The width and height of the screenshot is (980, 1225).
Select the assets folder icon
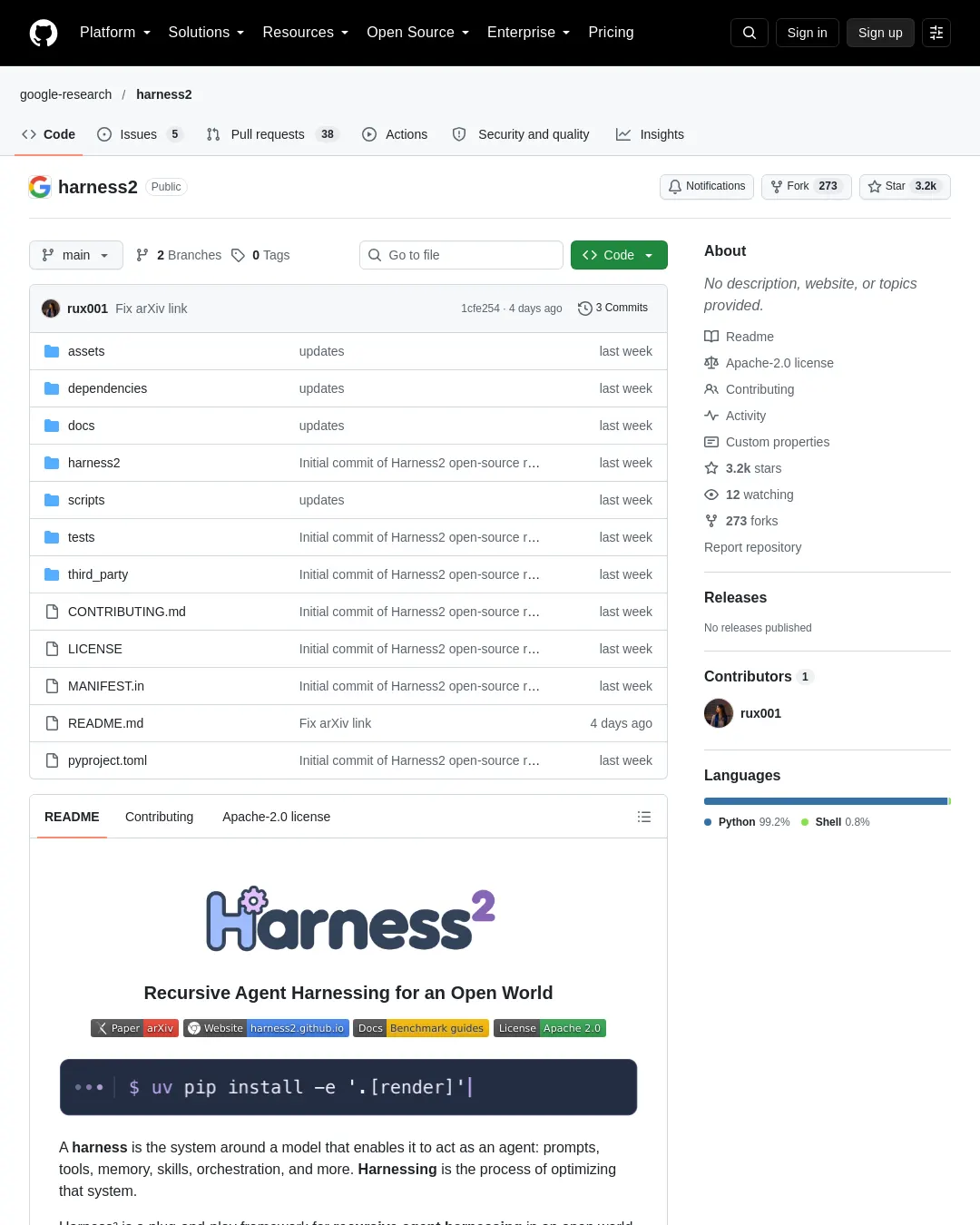52,351
